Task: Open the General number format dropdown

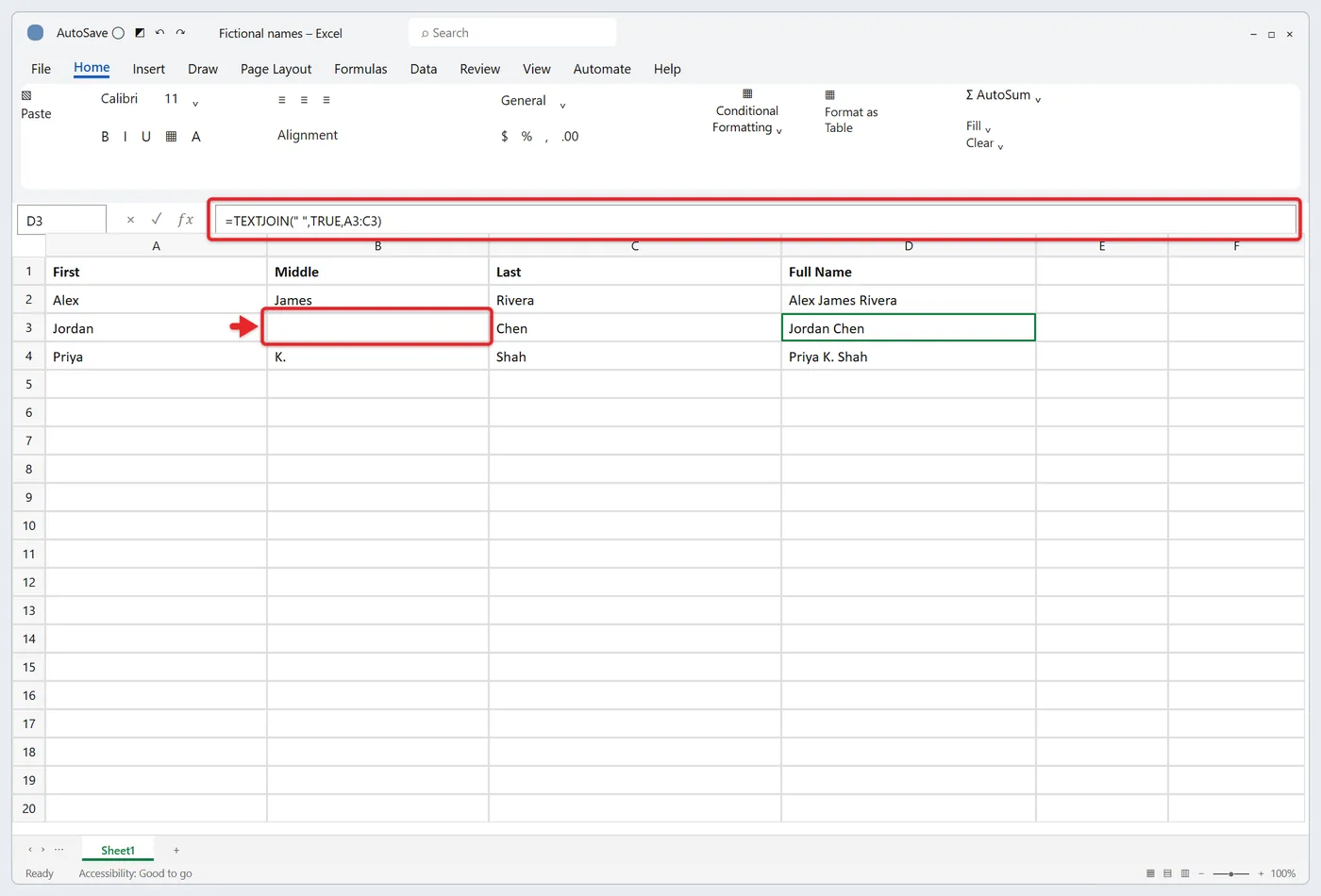Action: [562, 105]
